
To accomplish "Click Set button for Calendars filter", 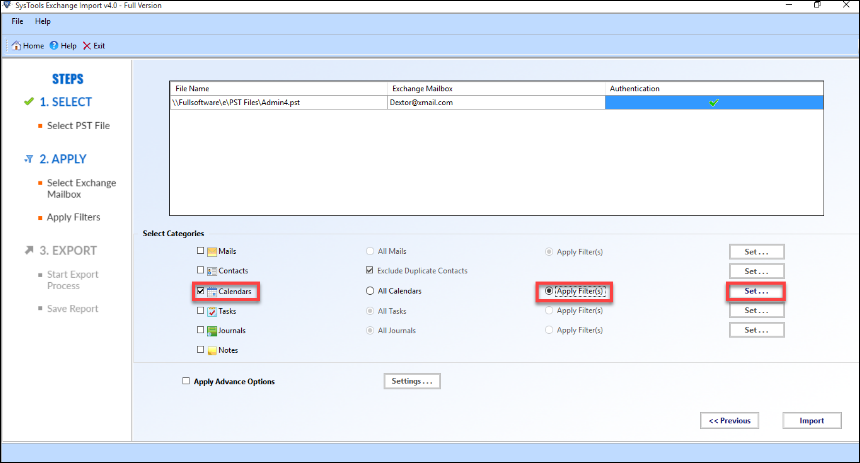I will coord(756,291).
